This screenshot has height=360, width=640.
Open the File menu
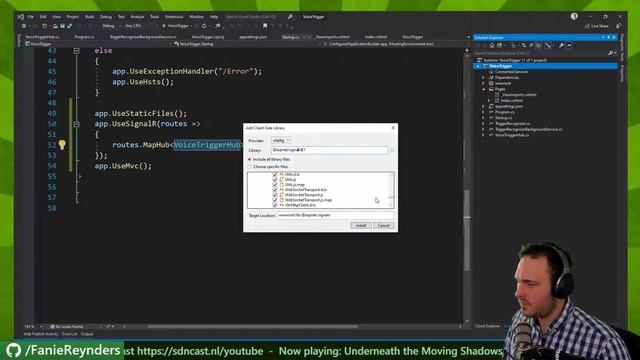(31, 17)
